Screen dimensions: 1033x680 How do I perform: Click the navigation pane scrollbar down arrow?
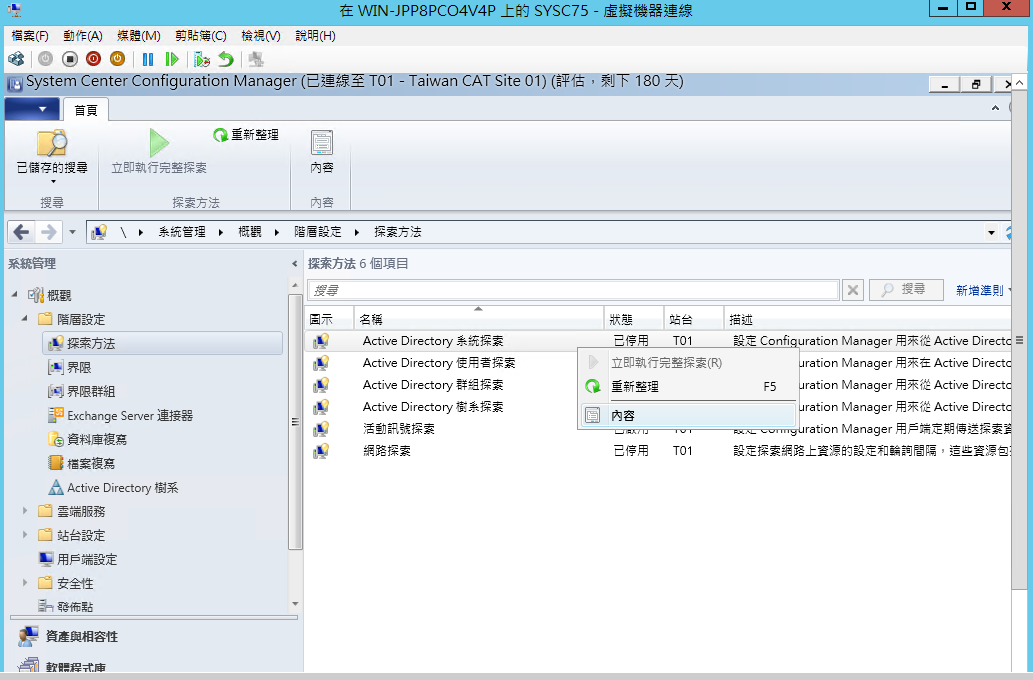click(295, 604)
